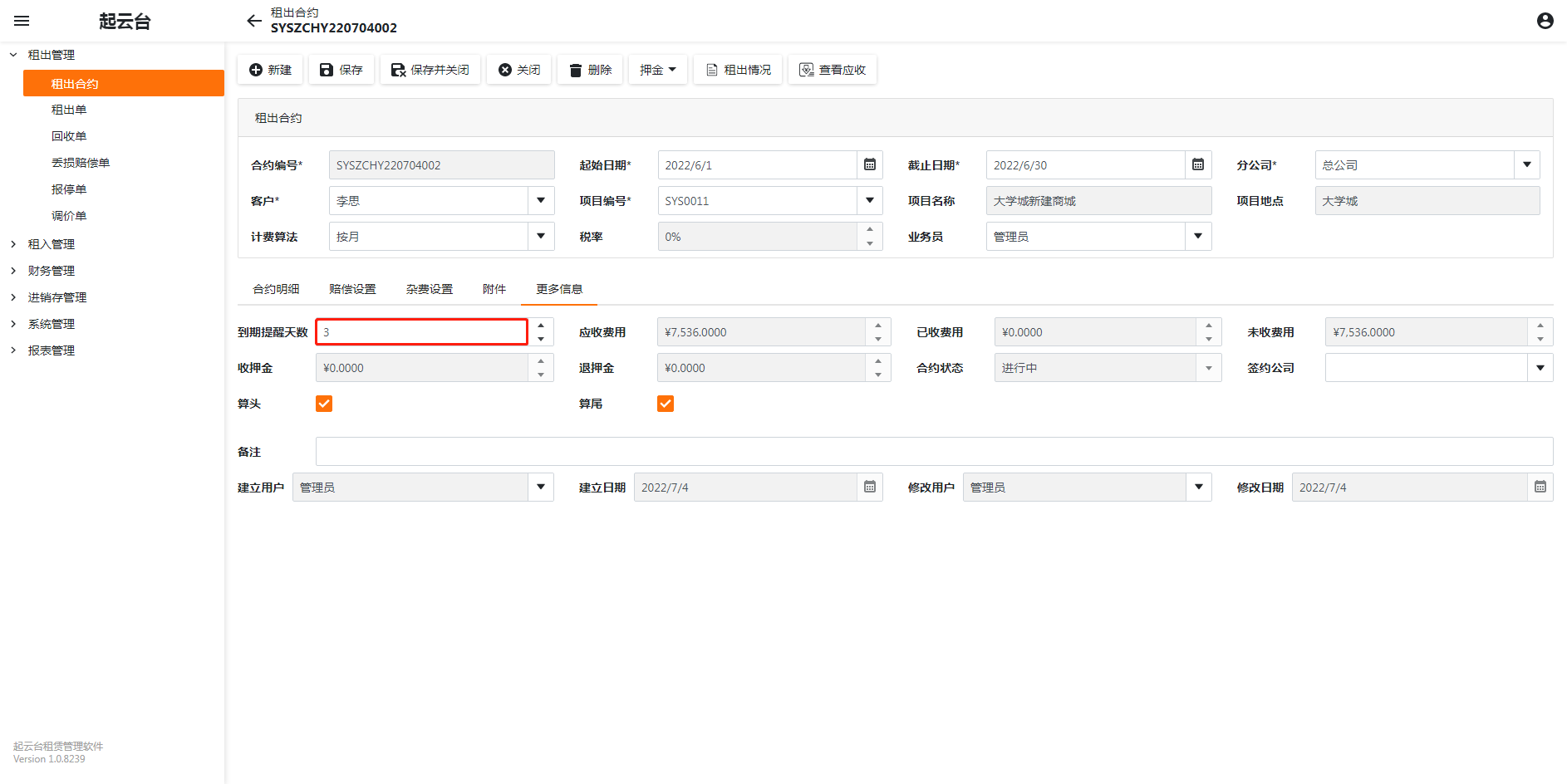
Task: Expand the 项目编号 dropdown
Action: 870,200
